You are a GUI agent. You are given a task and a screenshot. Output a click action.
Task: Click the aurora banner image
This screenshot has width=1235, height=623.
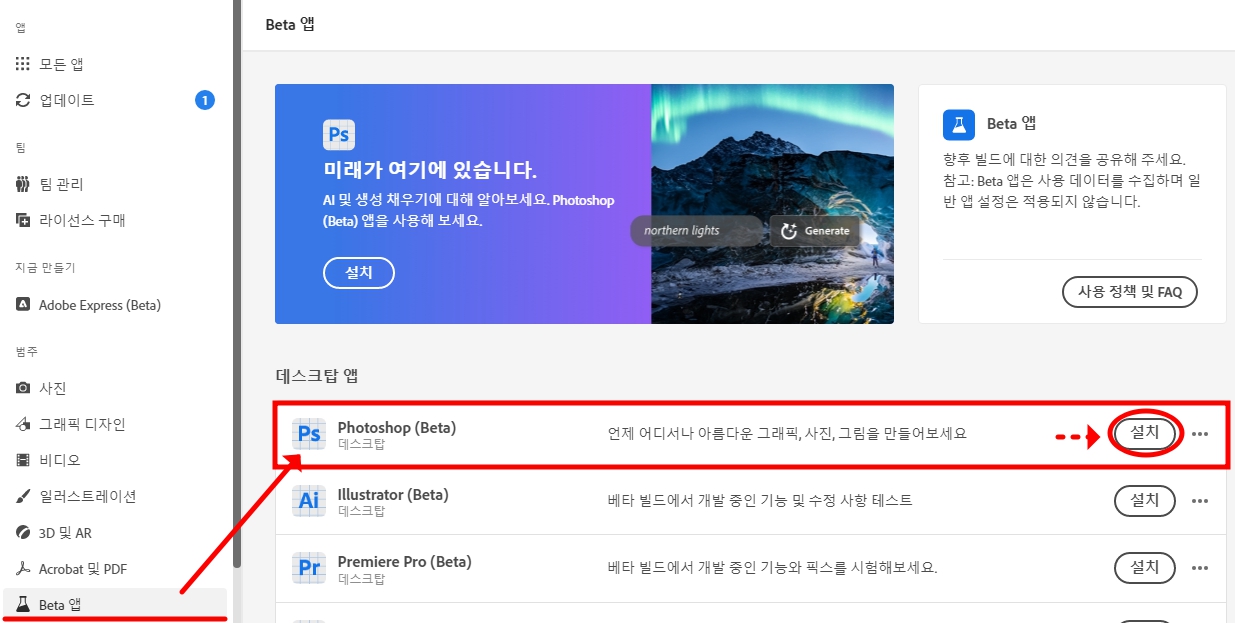point(772,204)
